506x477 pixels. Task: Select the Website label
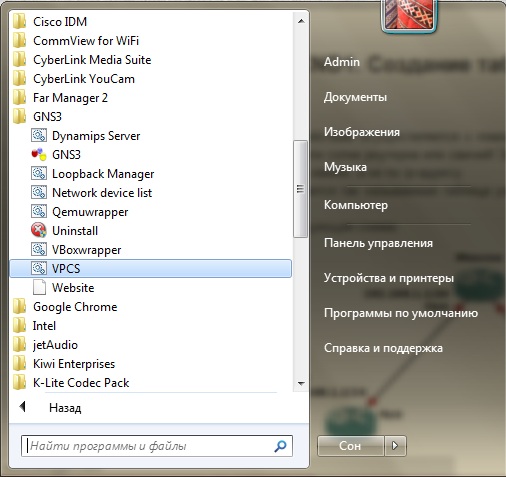coord(73,288)
